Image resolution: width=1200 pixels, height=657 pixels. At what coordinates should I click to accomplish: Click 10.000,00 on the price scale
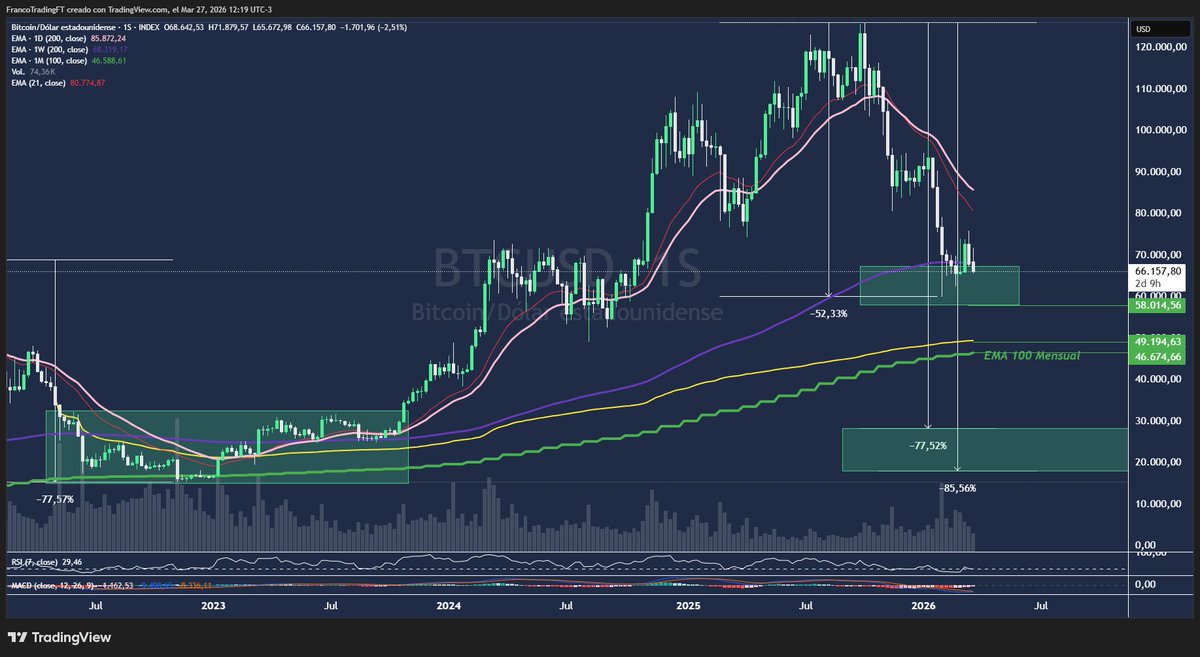(x=1157, y=504)
